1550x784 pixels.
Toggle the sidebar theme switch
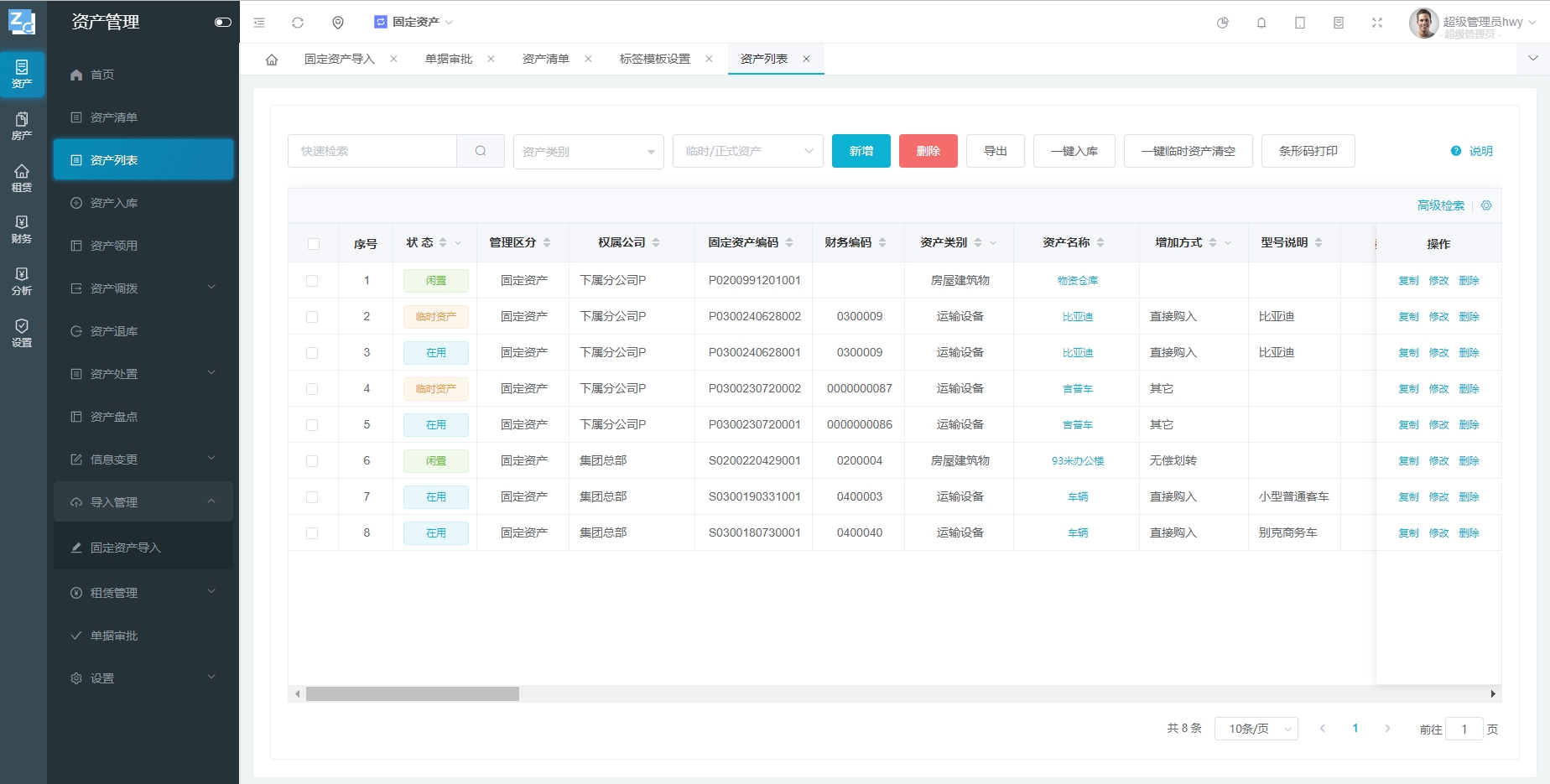pos(222,23)
